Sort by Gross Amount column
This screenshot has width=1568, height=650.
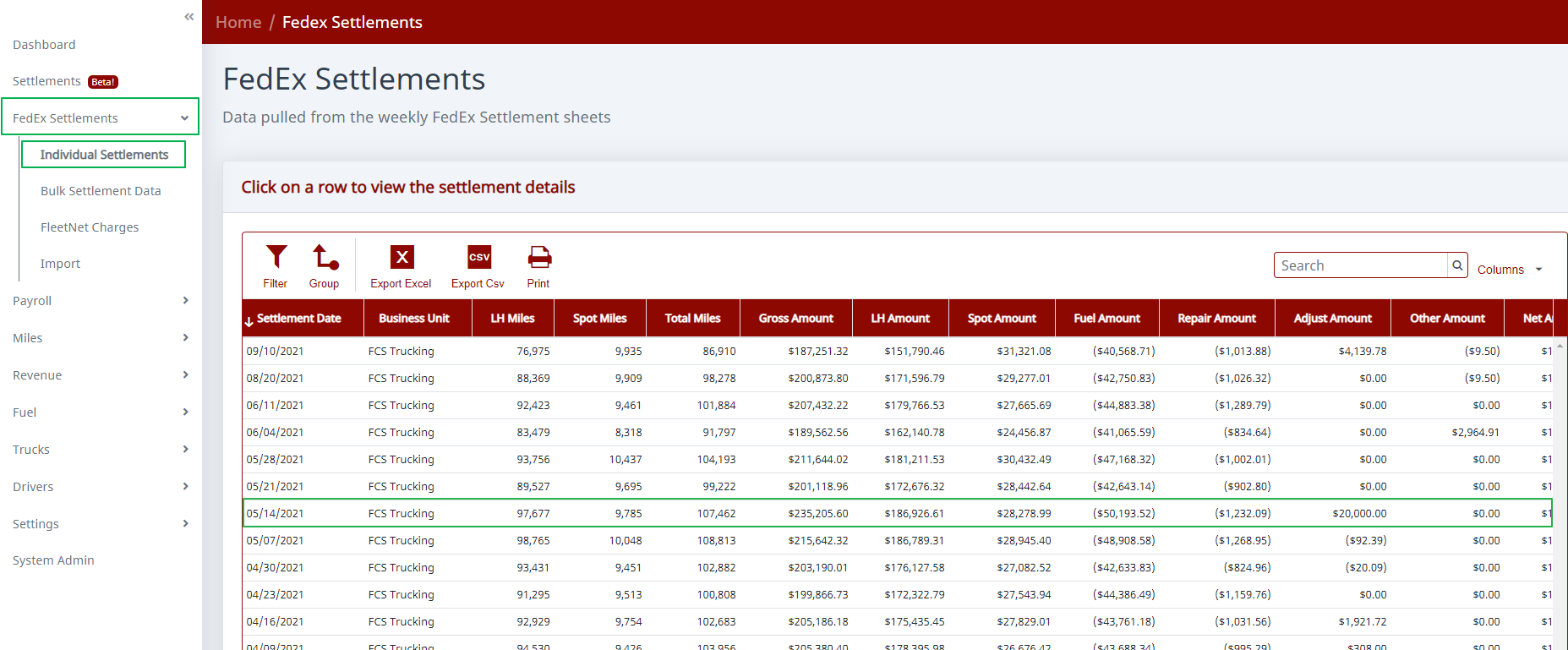(796, 319)
